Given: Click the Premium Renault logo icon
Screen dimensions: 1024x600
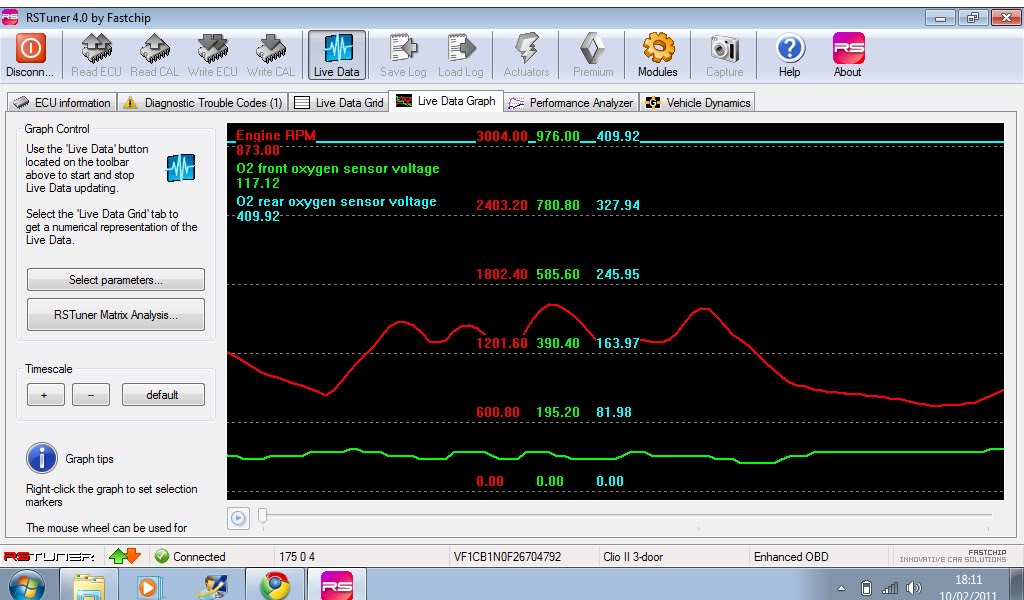Looking at the screenshot, I should coord(593,49).
